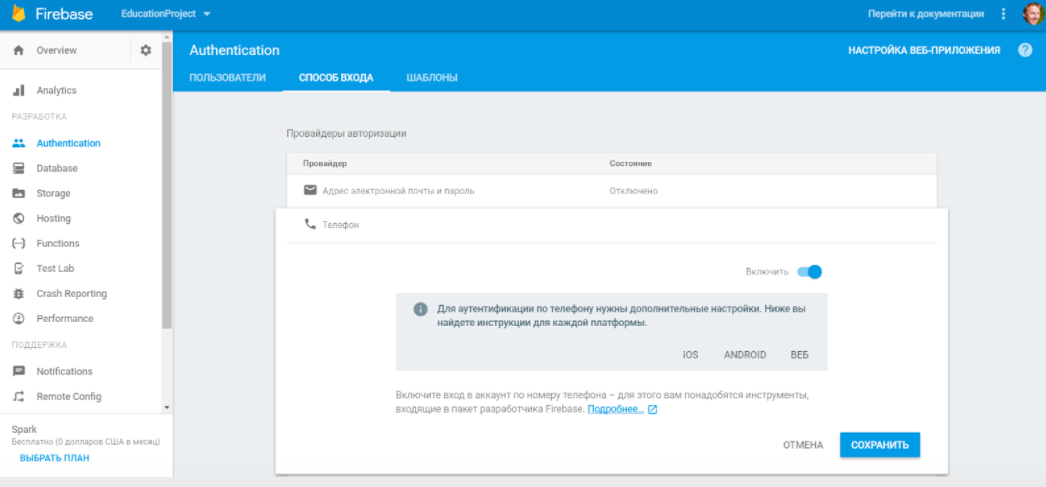
Task: Click the ОТМЕНА button
Action: [803, 445]
